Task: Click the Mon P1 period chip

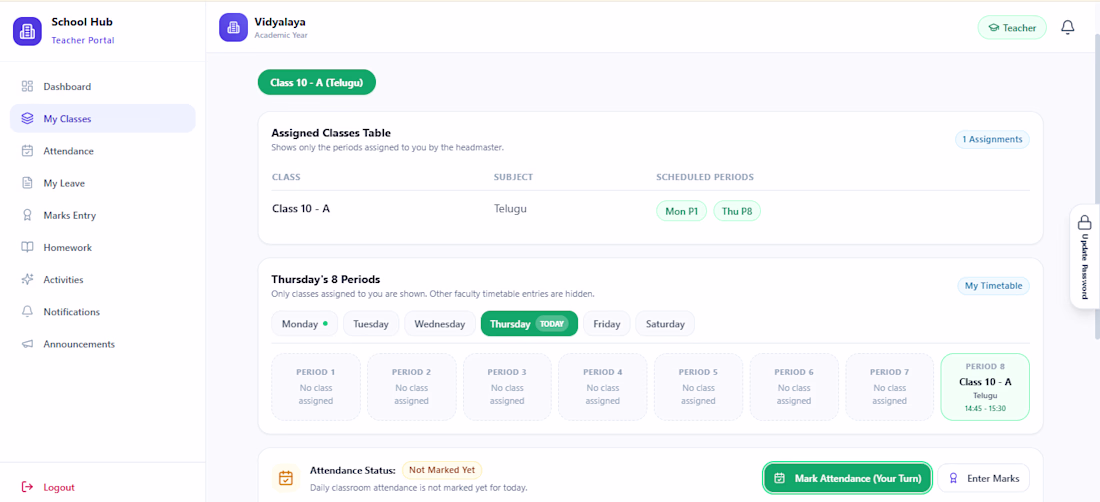Action: point(681,211)
